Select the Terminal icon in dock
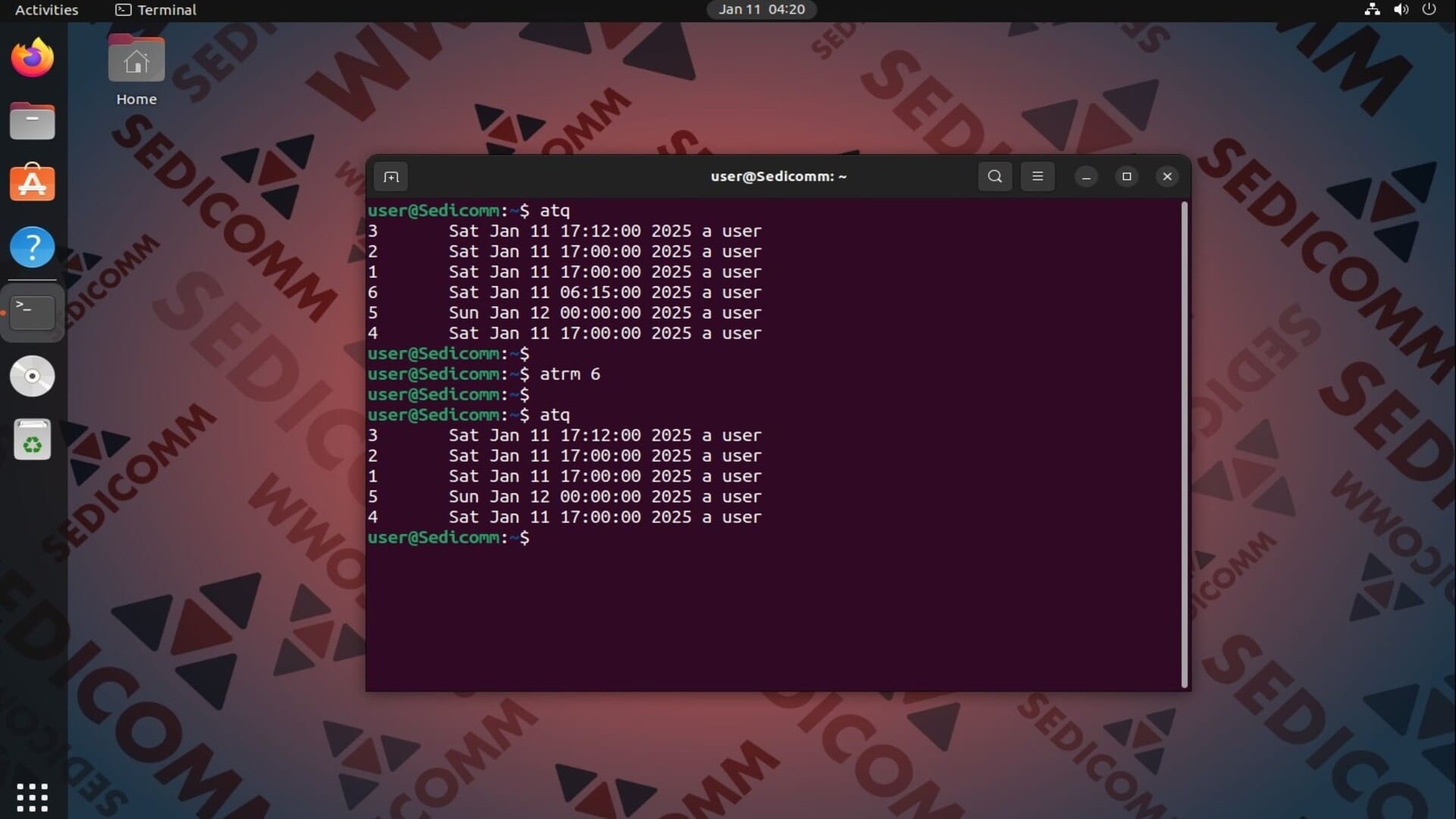1456x819 pixels. pyautogui.click(x=33, y=312)
